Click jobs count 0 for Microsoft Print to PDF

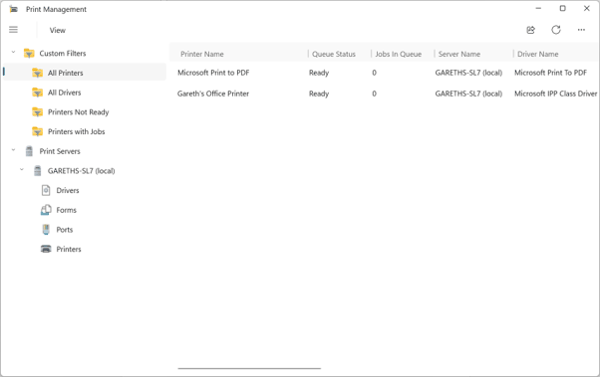pyautogui.click(x=374, y=73)
